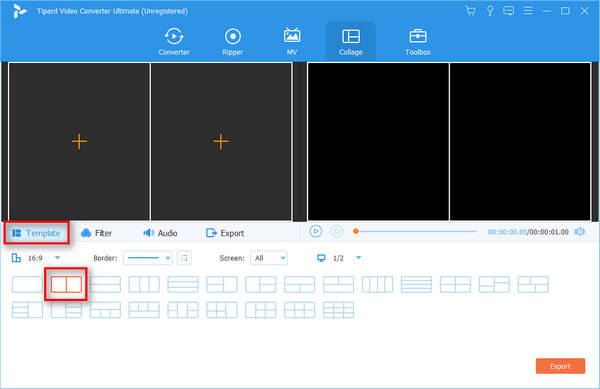Expand the 16:9 aspect ratio dropdown
600x389 pixels.
57,258
